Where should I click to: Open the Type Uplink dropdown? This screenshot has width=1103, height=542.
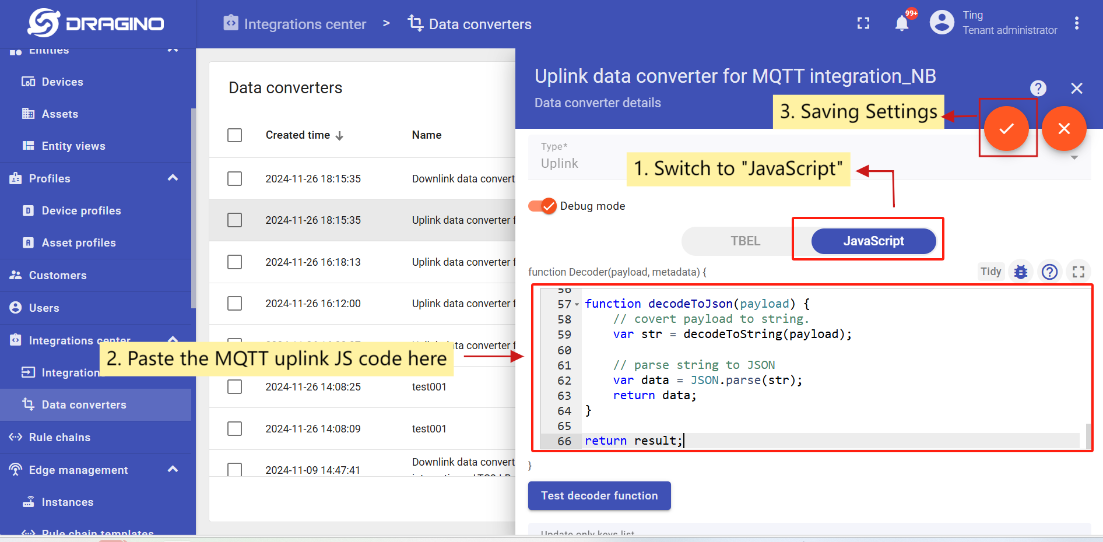point(810,156)
